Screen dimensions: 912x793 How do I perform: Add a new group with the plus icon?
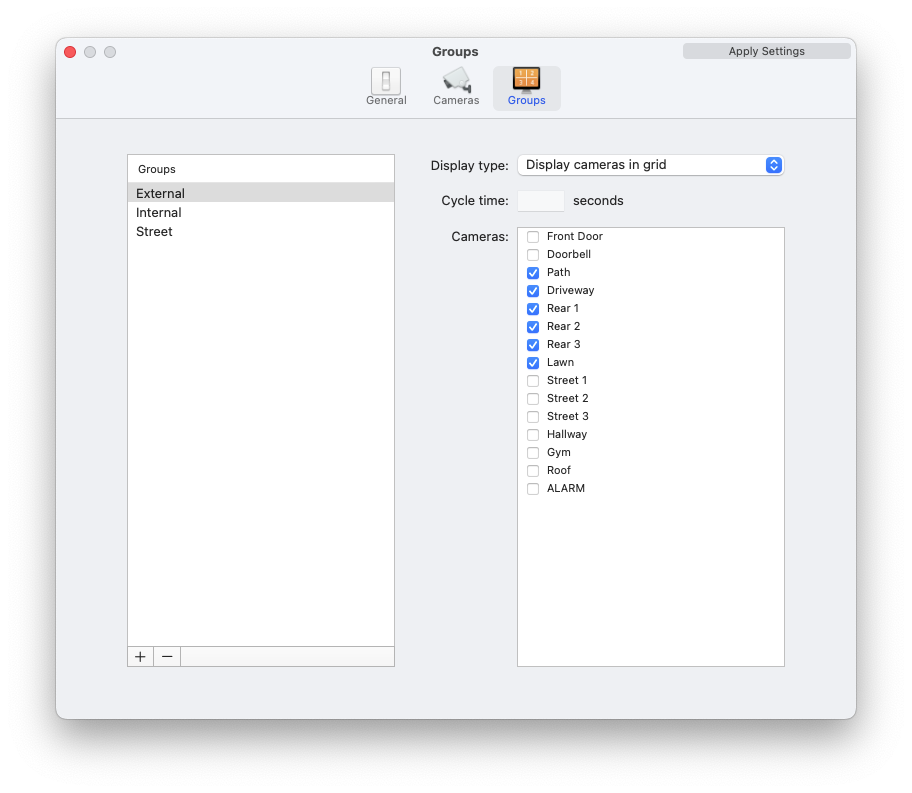click(140, 657)
